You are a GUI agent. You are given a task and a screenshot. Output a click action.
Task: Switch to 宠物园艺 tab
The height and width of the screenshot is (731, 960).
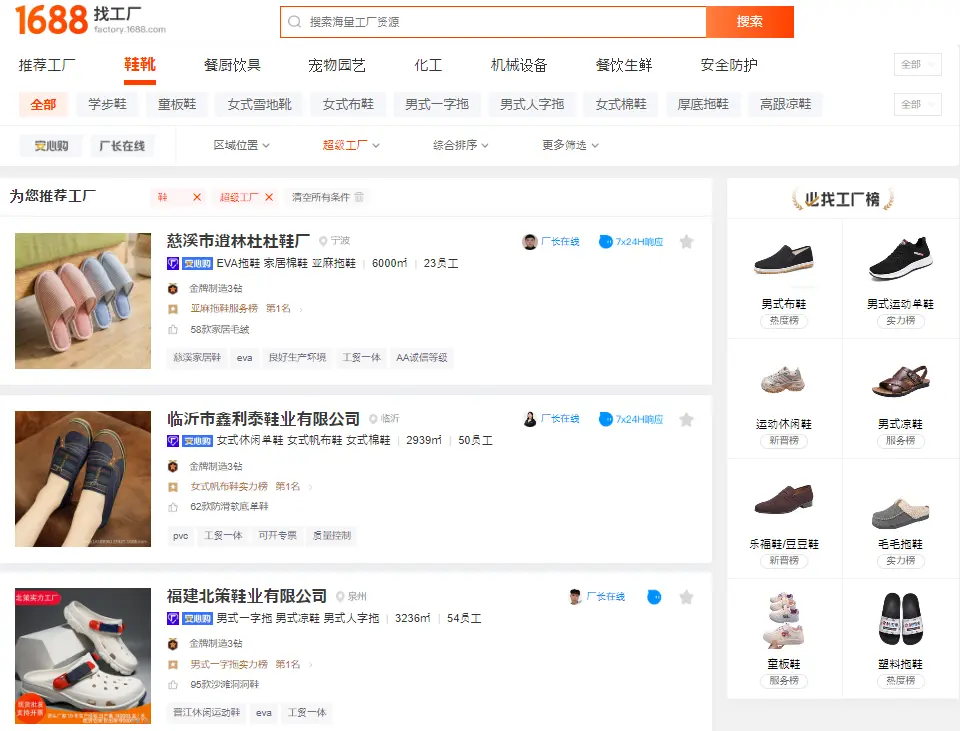coord(336,65)
